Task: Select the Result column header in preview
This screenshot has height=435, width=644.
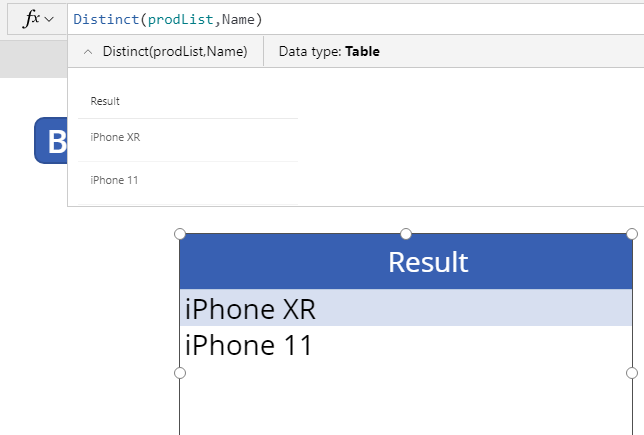Action: tap(105, 101)
